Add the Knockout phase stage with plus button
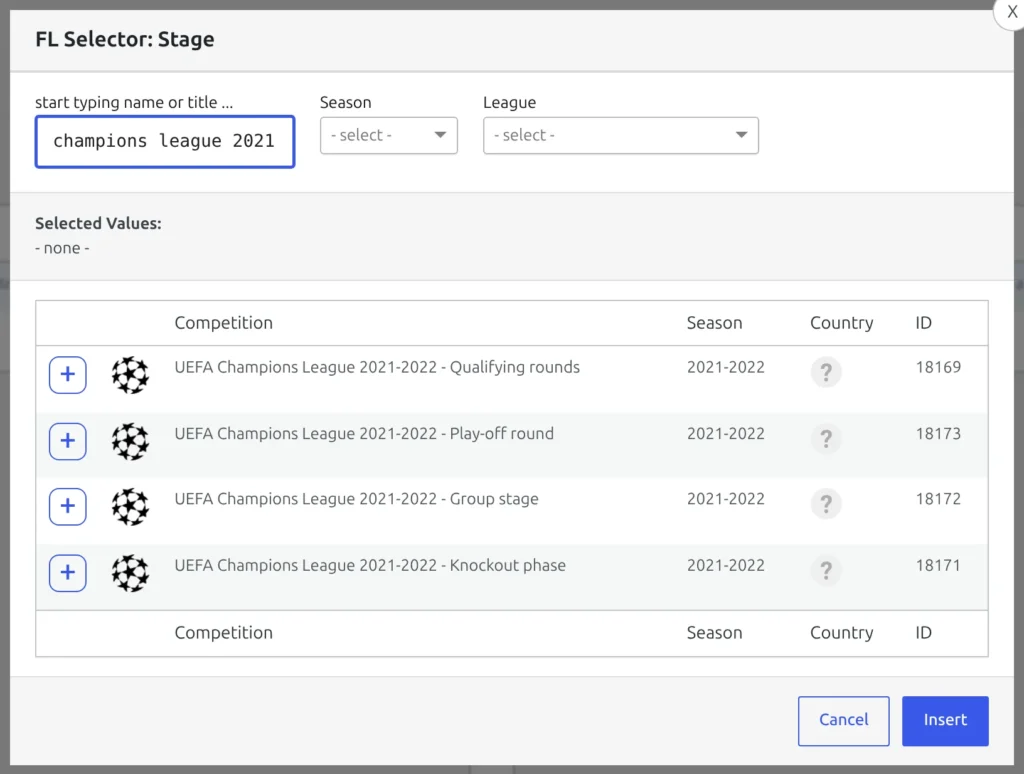This screenshot has height=774, width=1024. [67, 573]
